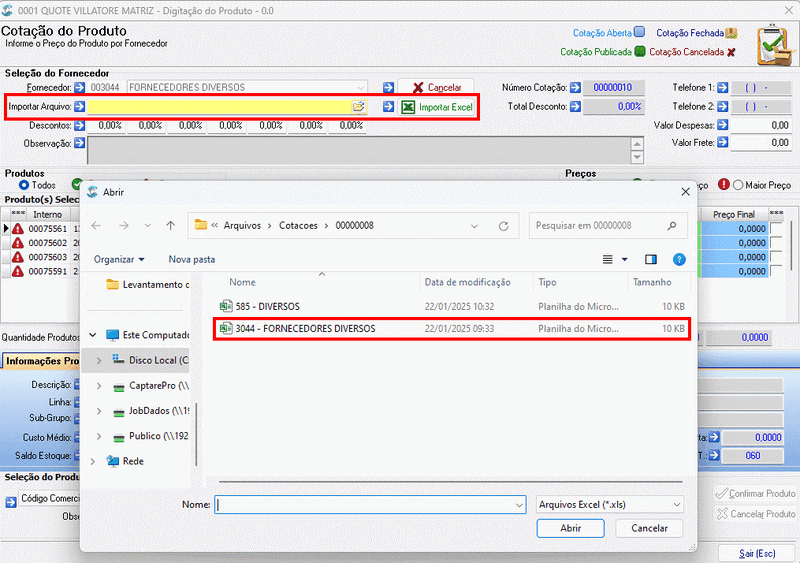Click the blue arrow beside Descontos label
The height and width of the screenshot is (563, 800).
[x=79, y=125]
